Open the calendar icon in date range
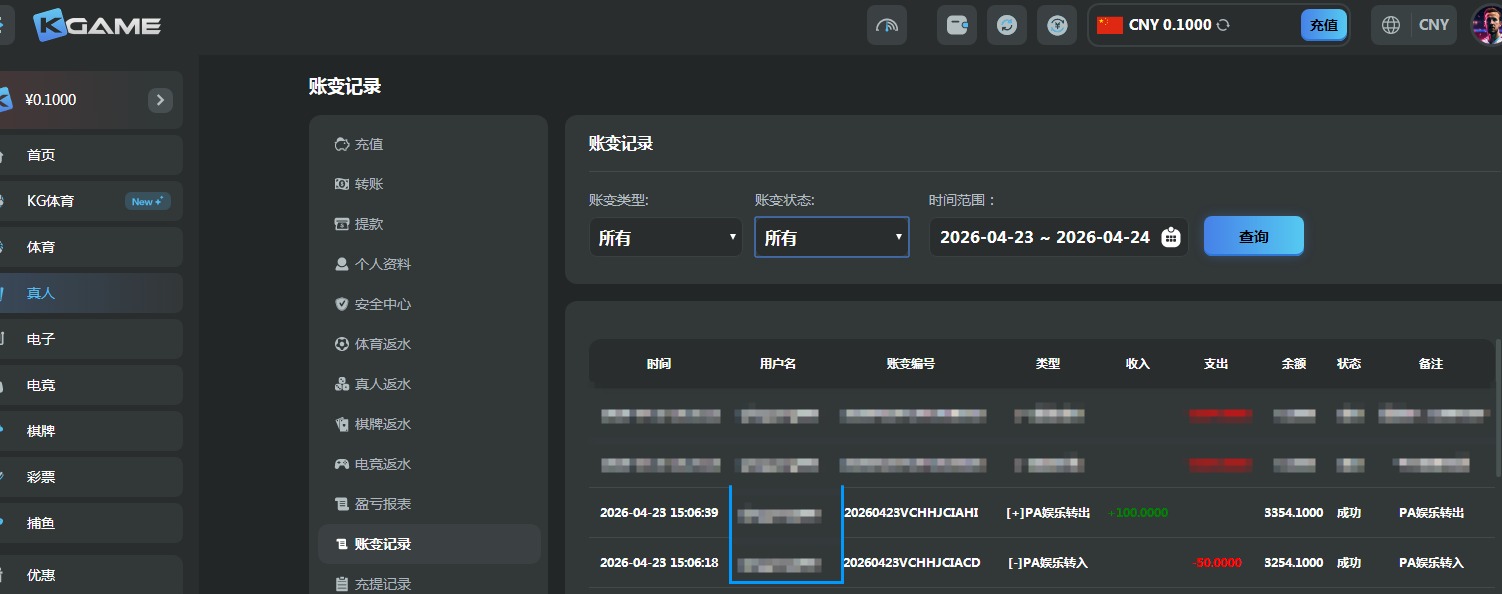Viewport: 1502px width, 594px height. (1171, 238)
